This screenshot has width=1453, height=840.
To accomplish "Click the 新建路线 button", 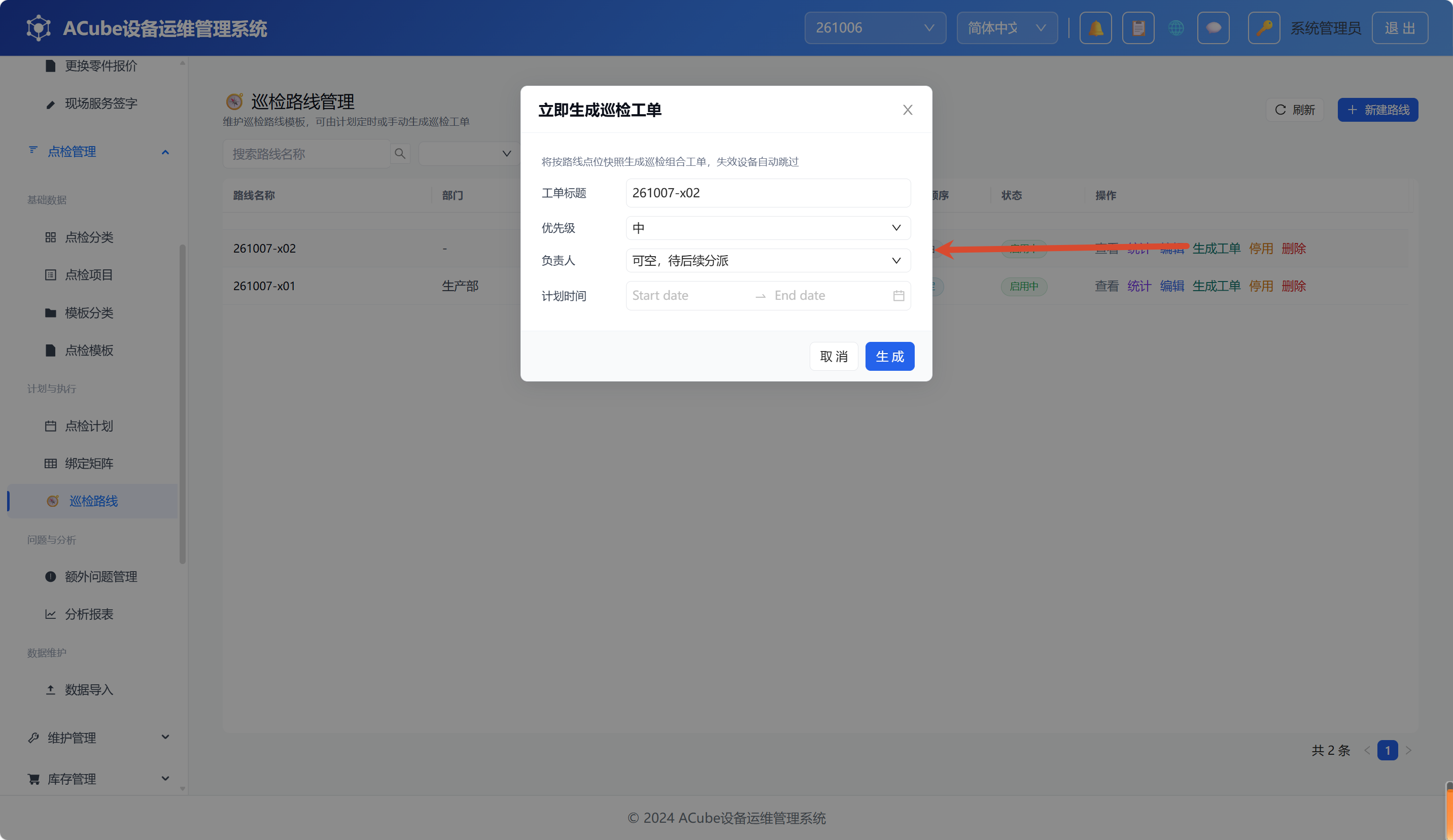I will pos(1377,110).
